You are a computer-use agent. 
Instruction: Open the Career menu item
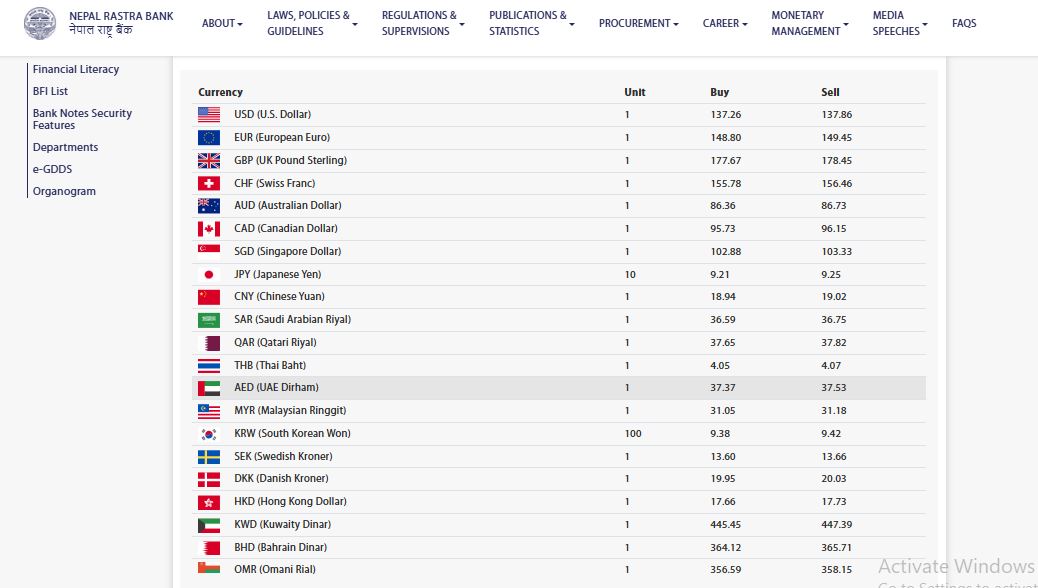pos(724,23)
